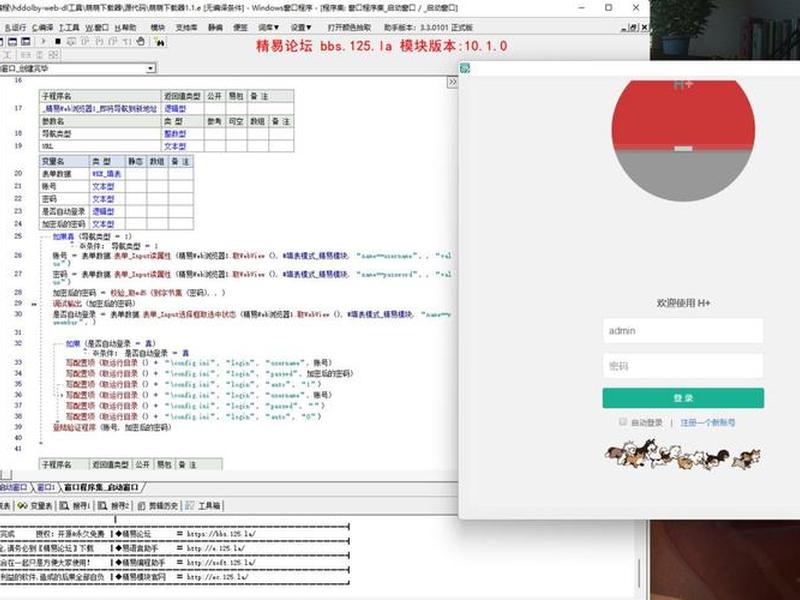Click the run (play) toolbar icon
The image size is (800, 600).
[x=43, y=41]
